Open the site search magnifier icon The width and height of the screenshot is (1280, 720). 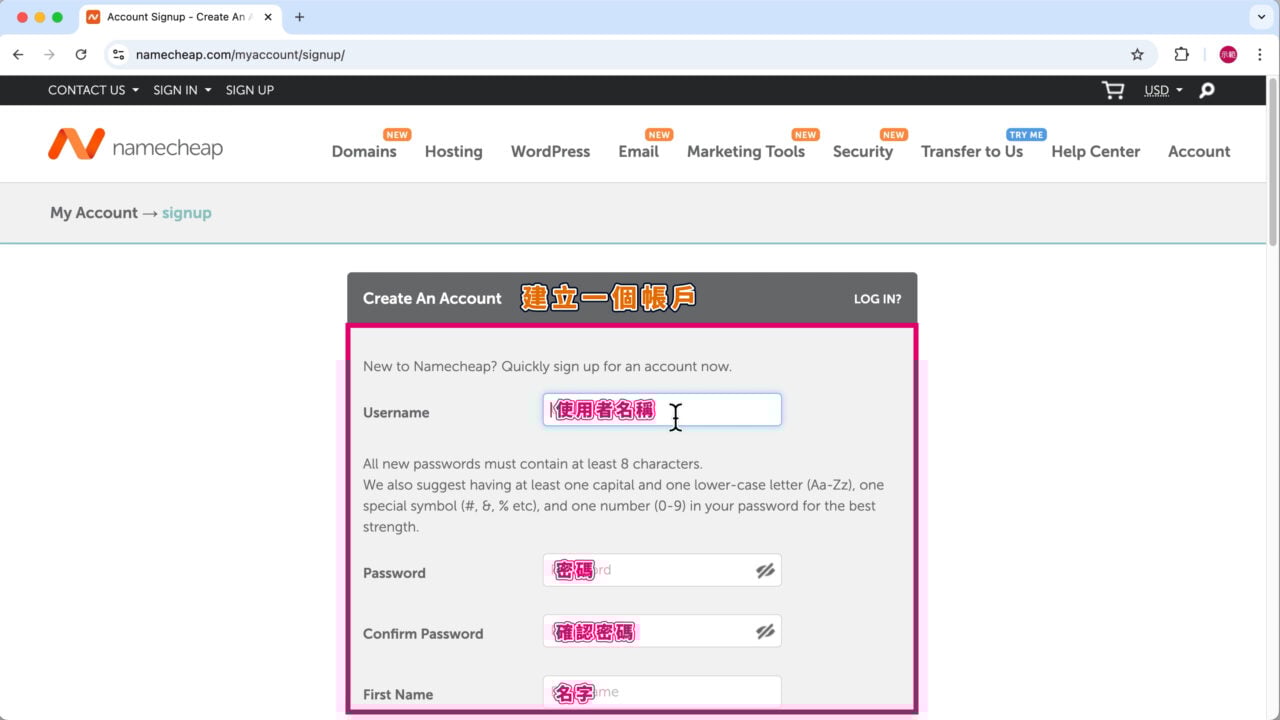(1207, 90)
